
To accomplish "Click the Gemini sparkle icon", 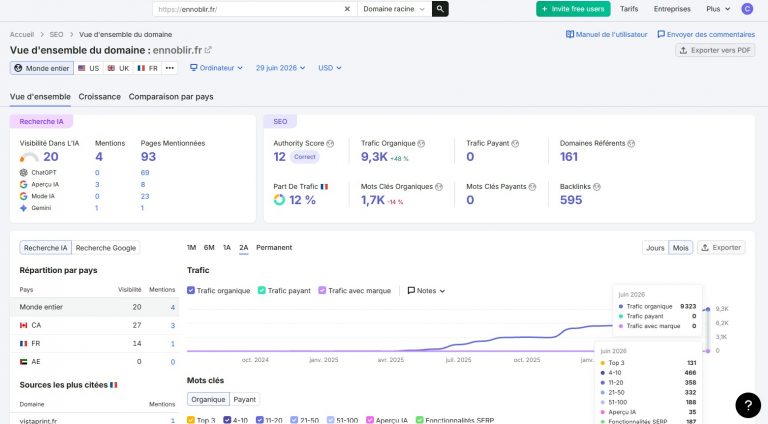I will [x=24, y=208].
